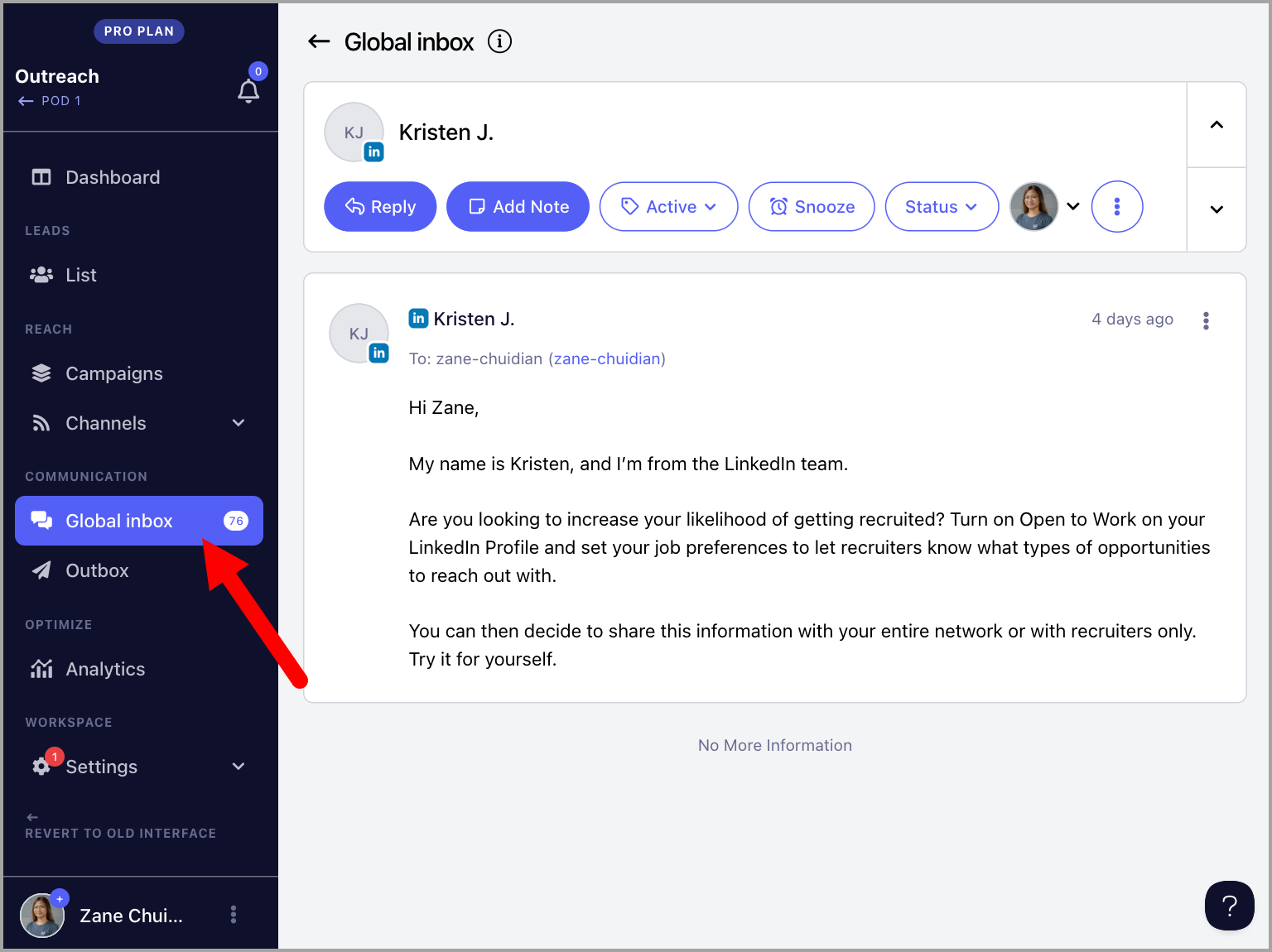Viewport: 1272px width, 952px height.
Task: Go back with the arrow beside Global inbox title
Action: (319, 41)
